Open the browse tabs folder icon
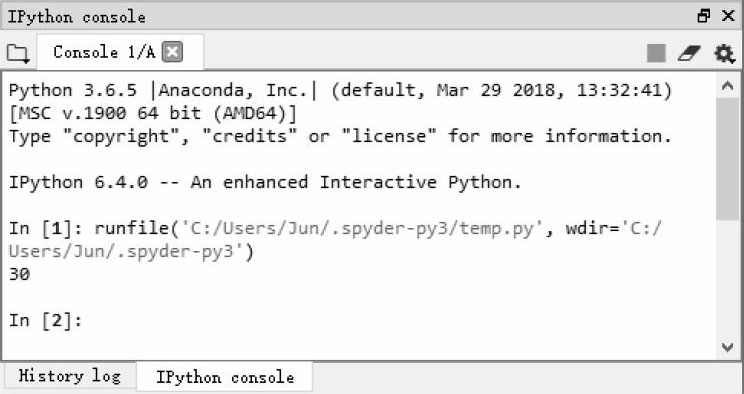This screenshot has height=394, width=744. [18, 53]
